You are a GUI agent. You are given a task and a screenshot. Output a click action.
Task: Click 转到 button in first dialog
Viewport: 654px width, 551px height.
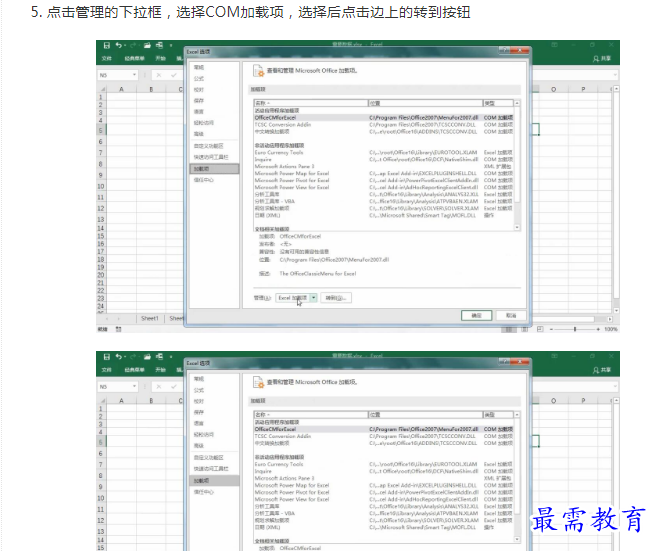pos(336,298)
